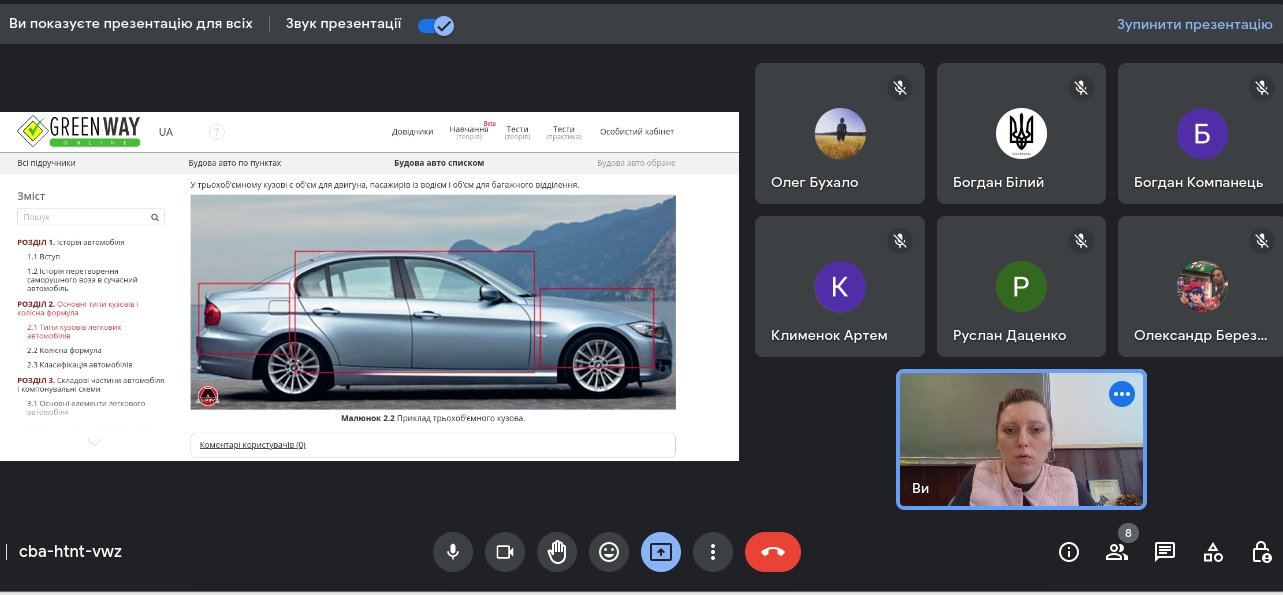Click the present screen button
Image resolution: width=1283 pixels, height=595 pixels.
661,551
